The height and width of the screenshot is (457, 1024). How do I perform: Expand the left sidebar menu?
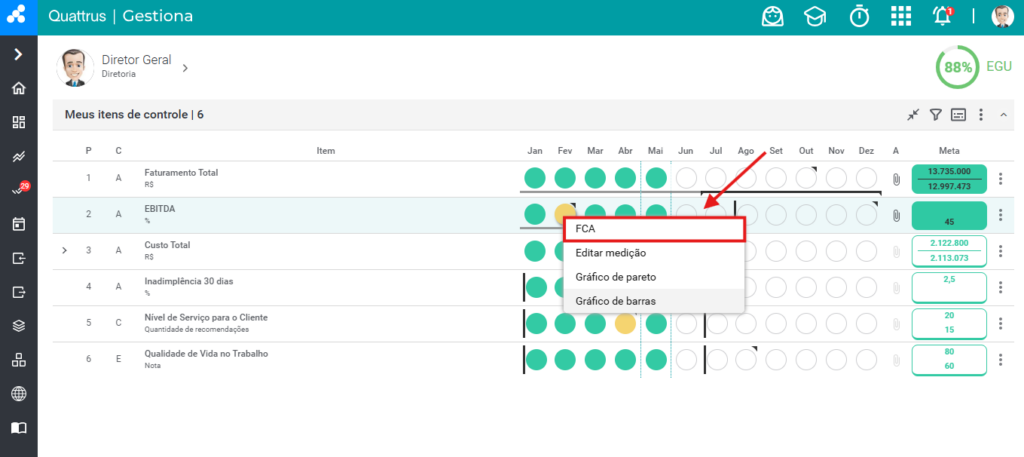pos(19,54)
